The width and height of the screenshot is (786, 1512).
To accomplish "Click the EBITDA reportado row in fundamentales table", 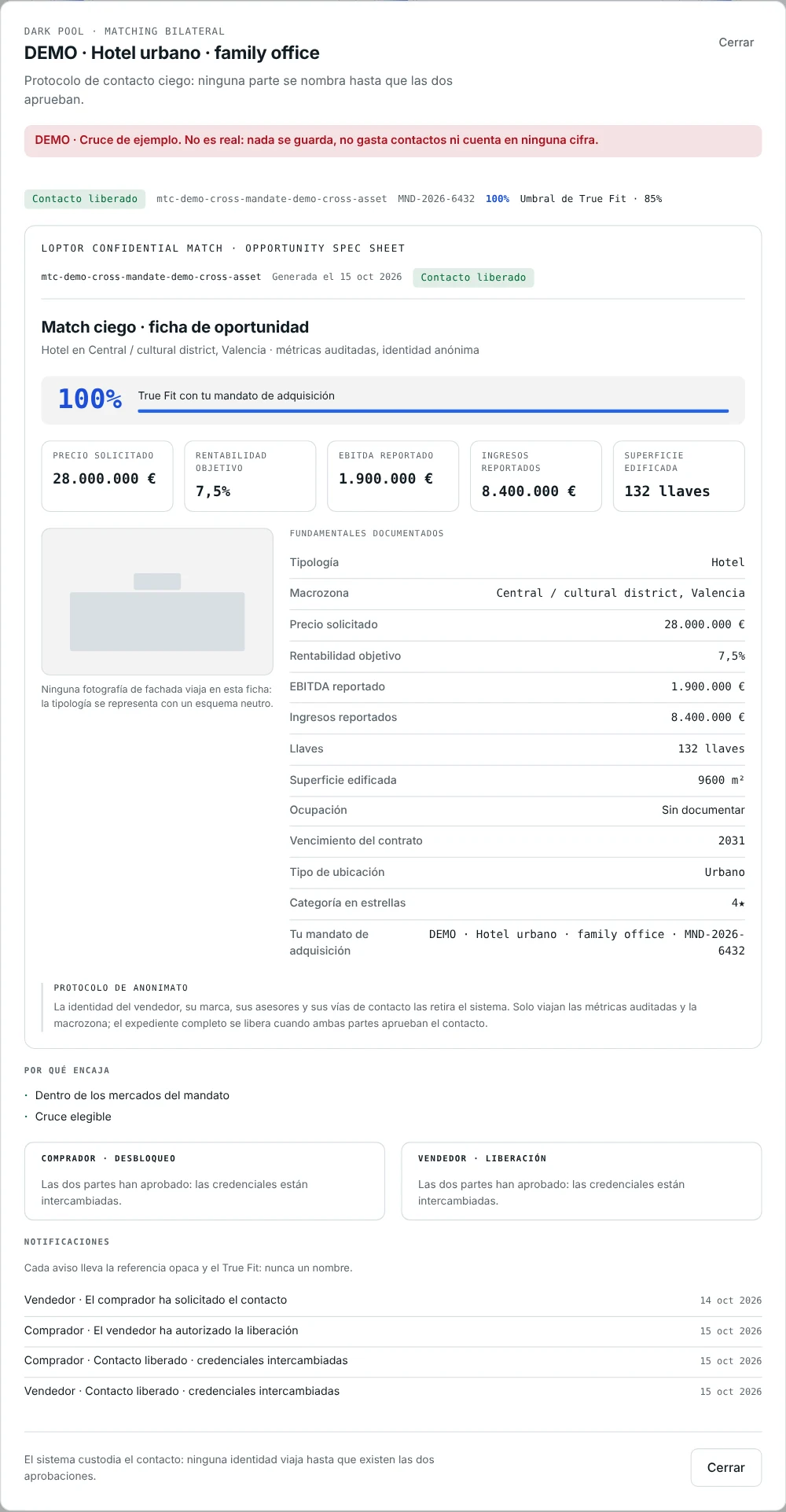I will click(517, 686).
